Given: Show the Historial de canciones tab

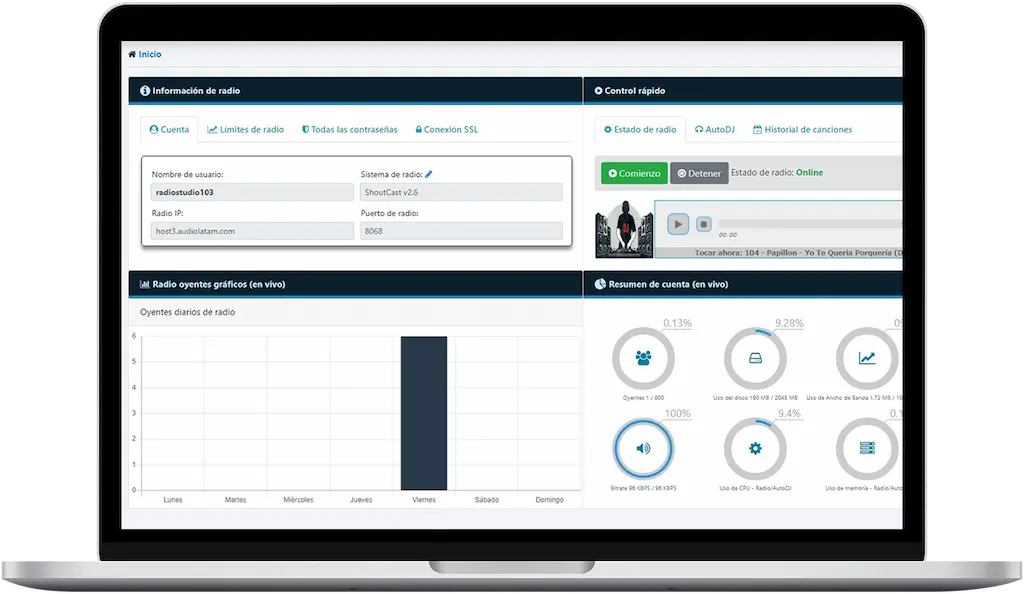Looking at the screenshot, I should (802, 130).
